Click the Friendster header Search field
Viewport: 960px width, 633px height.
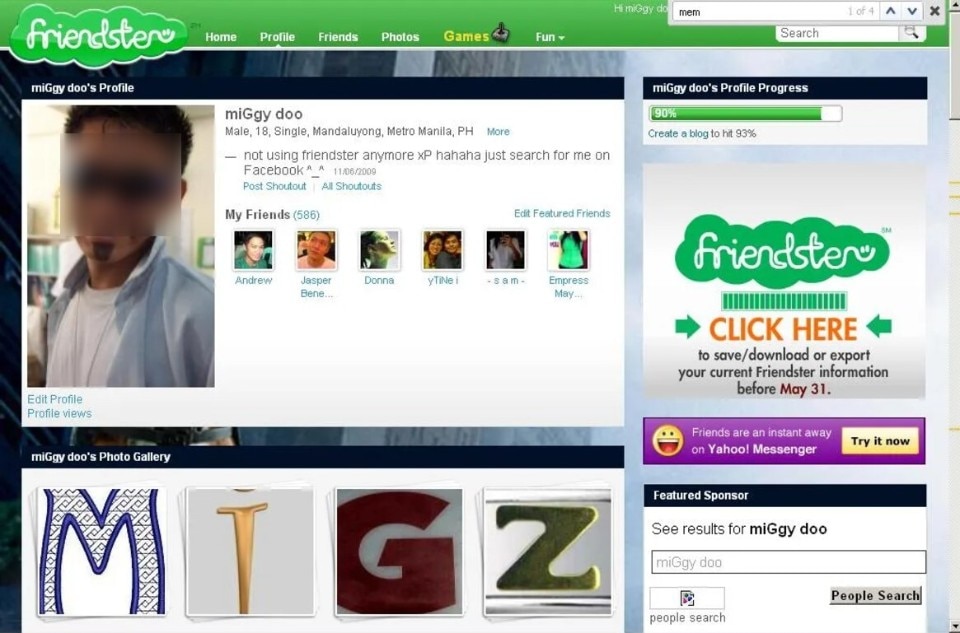pos(836,33)
